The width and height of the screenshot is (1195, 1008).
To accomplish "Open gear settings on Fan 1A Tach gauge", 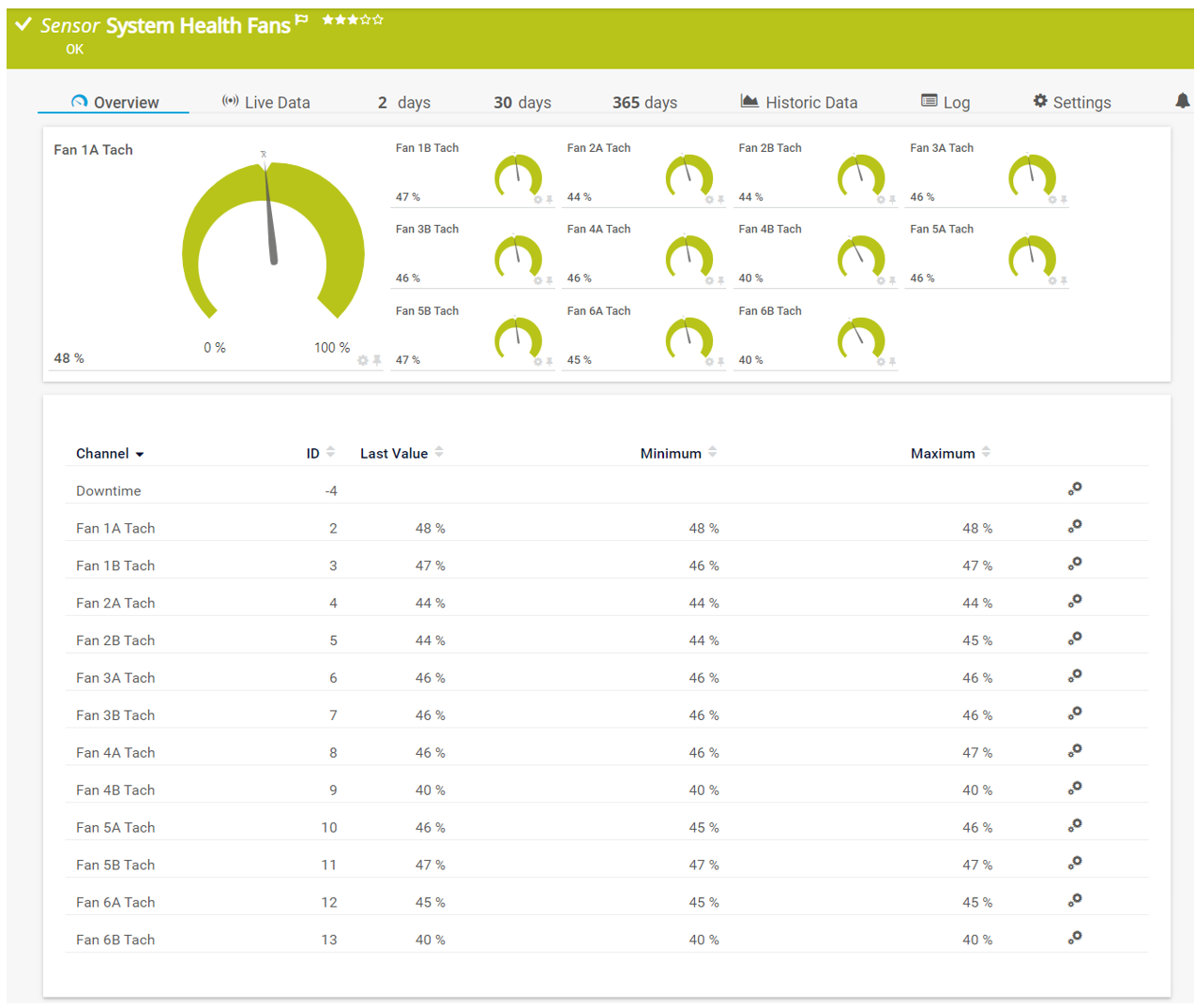I will coord(363,360).
